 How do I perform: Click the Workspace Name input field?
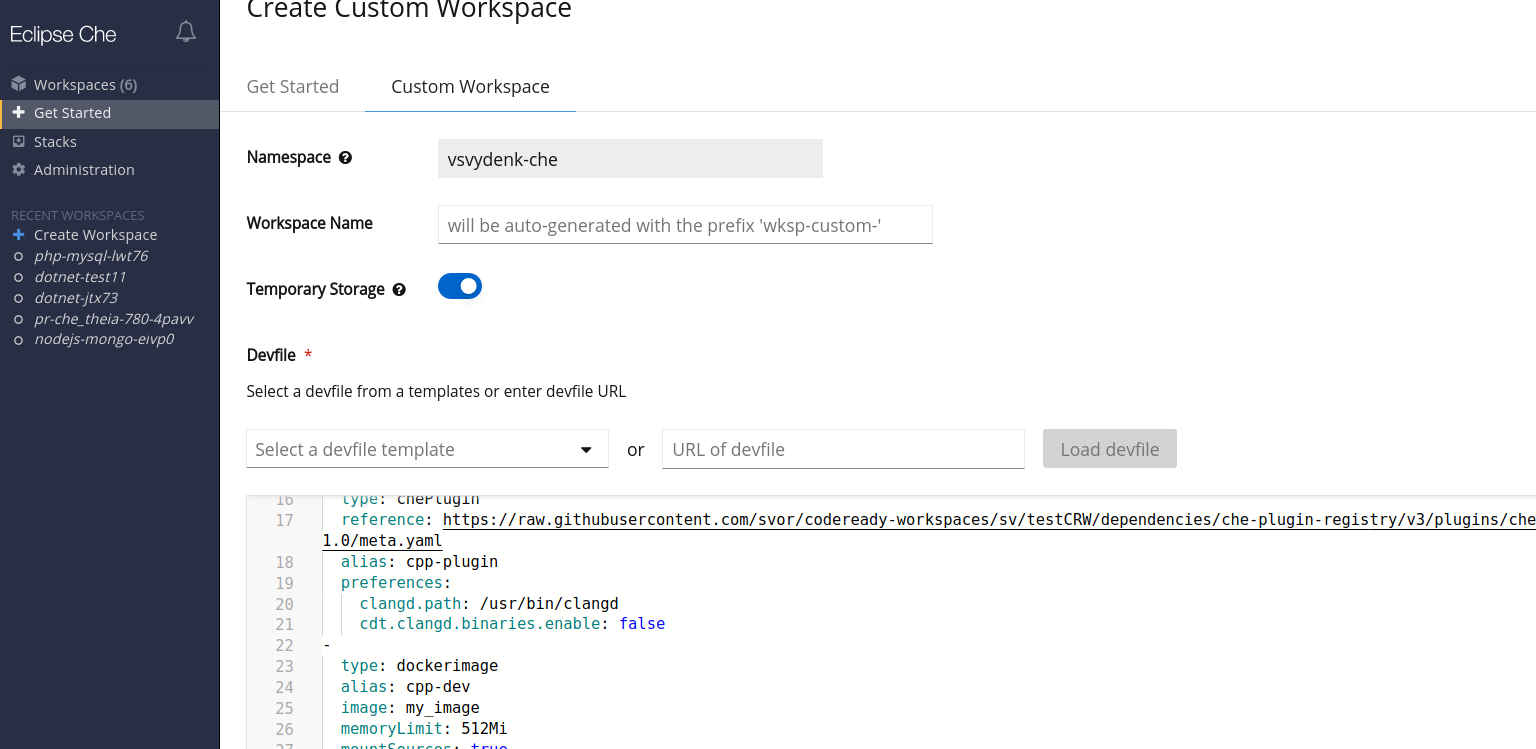684,225
